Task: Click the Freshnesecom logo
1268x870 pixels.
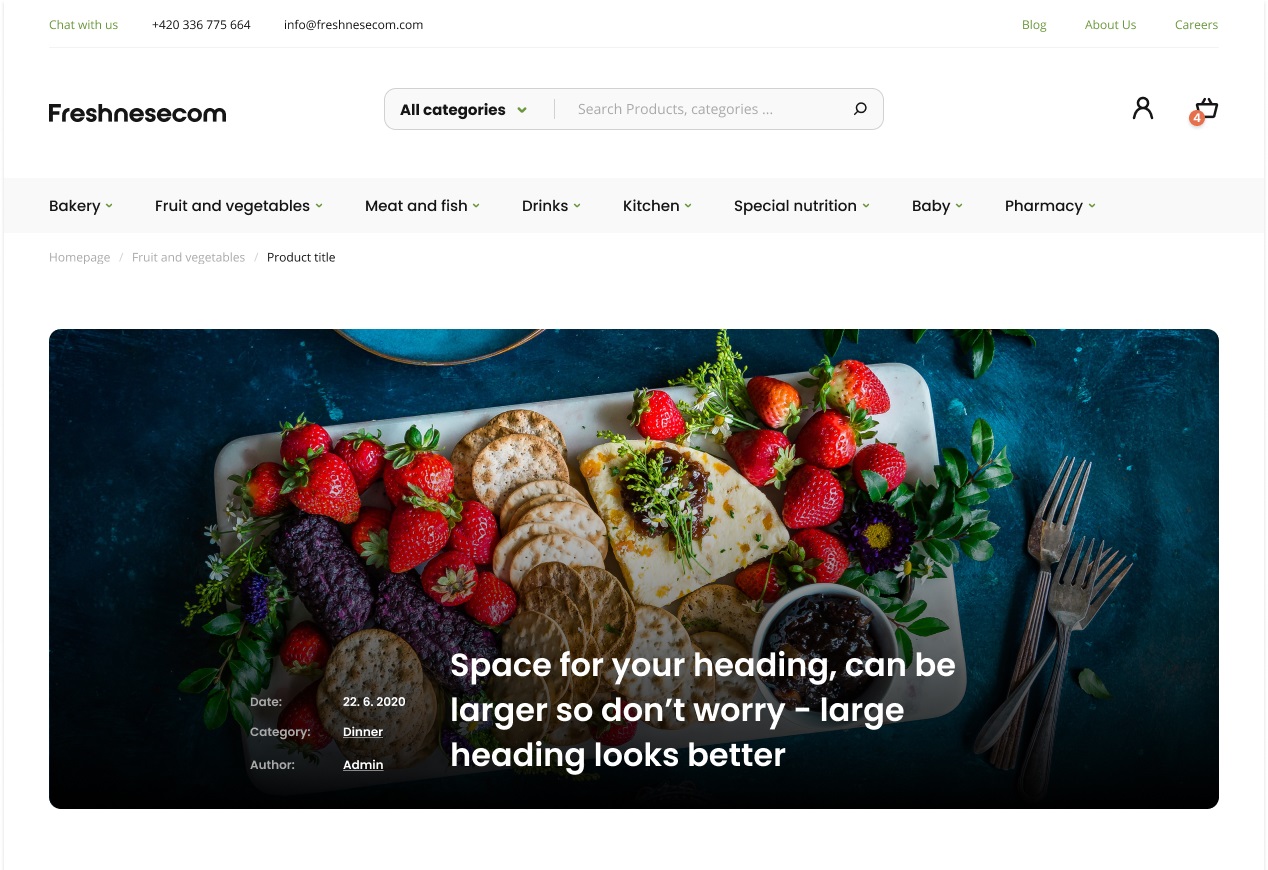Action: 137,113
